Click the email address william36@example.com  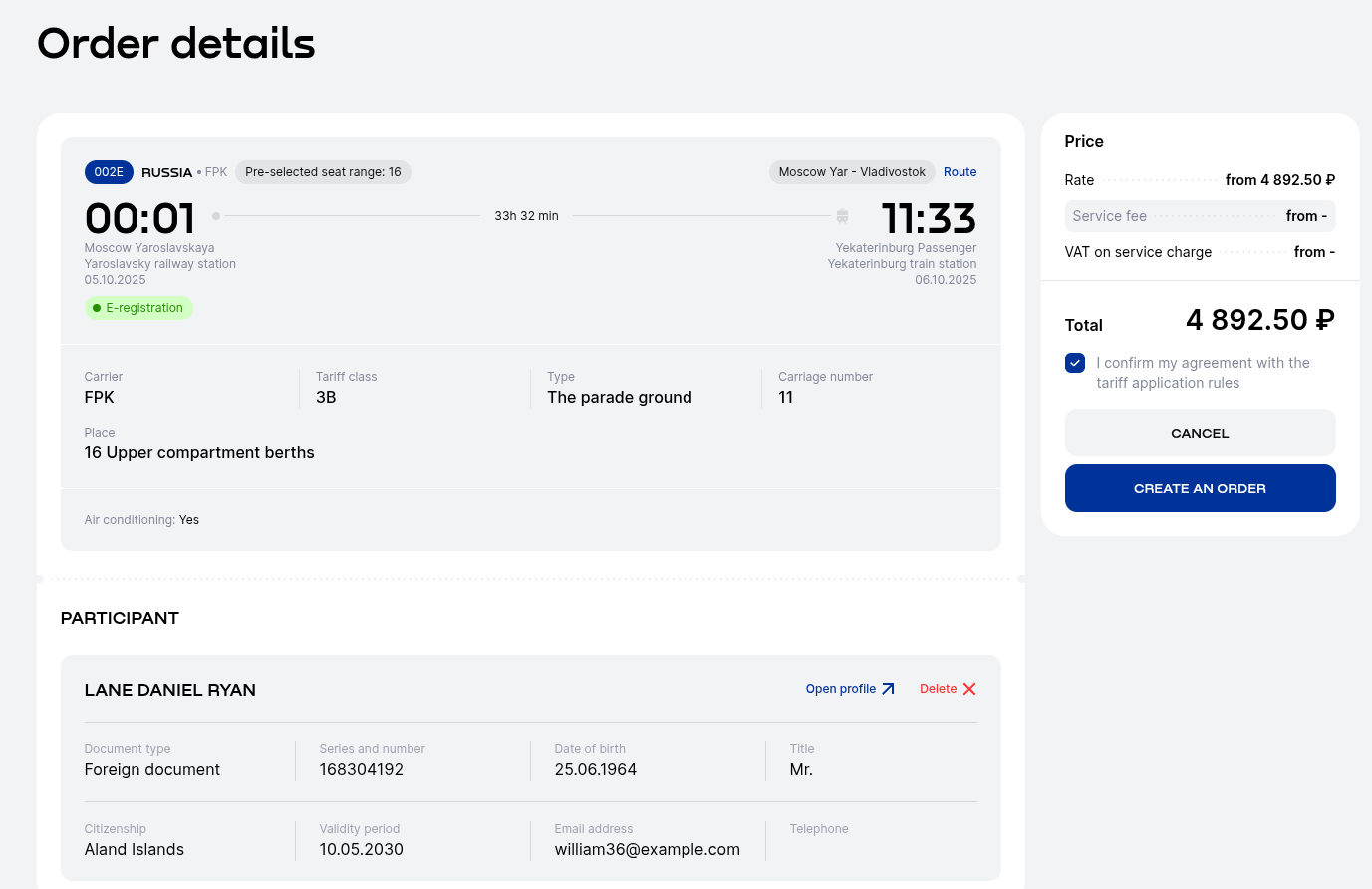pos(647,849)
